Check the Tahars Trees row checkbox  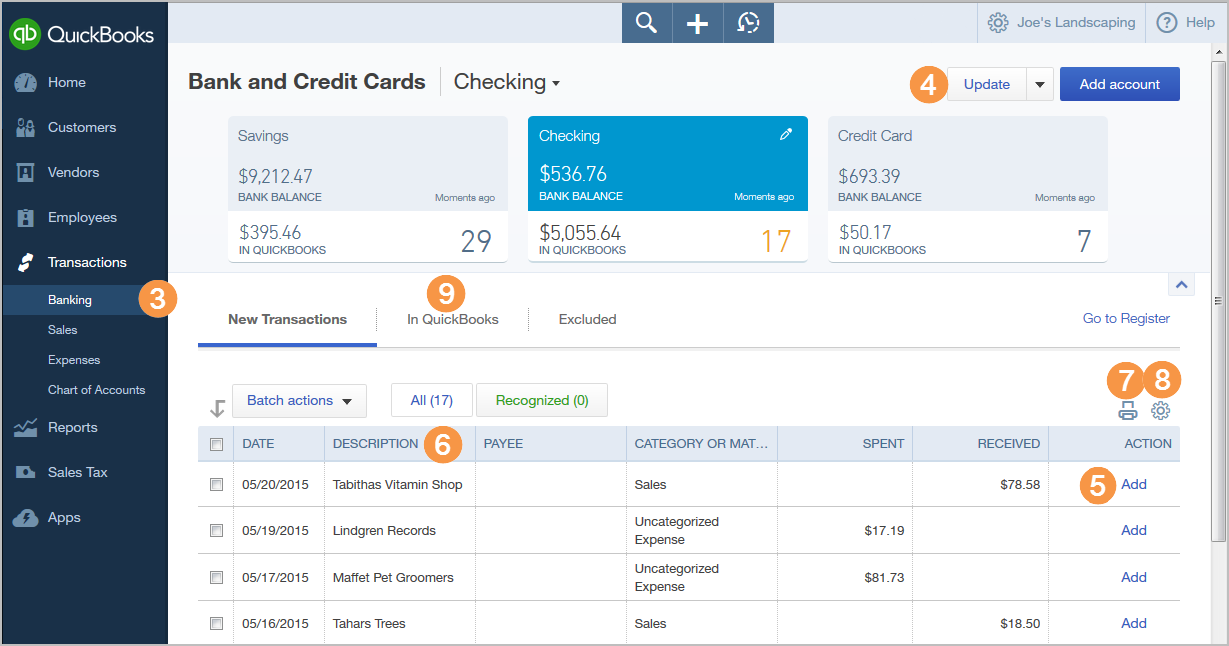[x=216, y=624]
